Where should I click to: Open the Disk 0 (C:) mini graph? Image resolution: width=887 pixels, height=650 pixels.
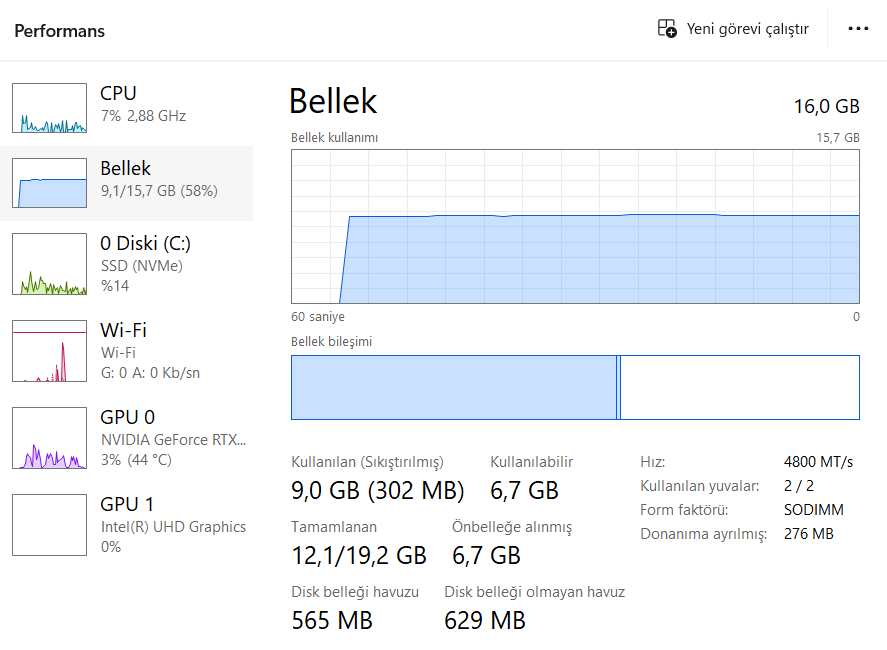(x=49, y=264)
